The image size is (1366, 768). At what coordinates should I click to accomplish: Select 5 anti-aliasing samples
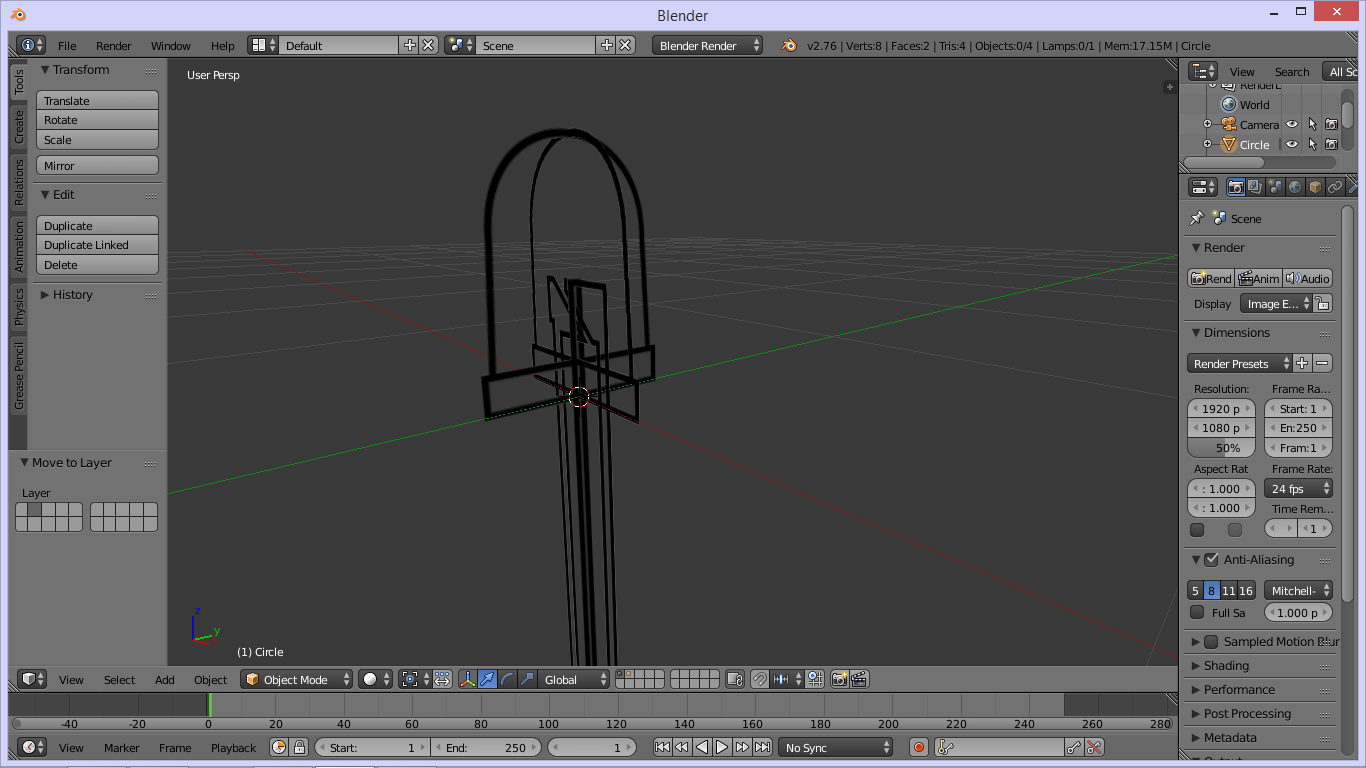[1195, 590]
